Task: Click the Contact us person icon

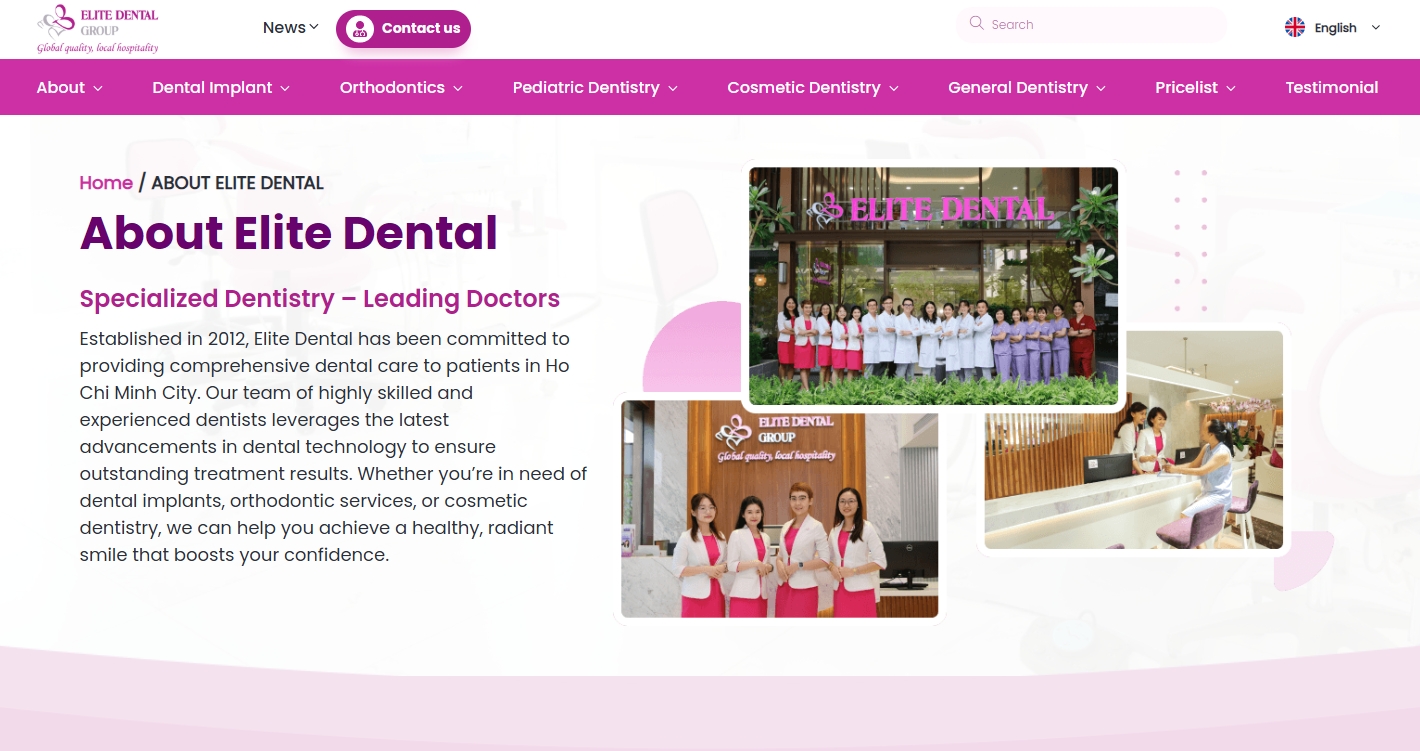Action: pyautogui.click(x=360, y=28)
